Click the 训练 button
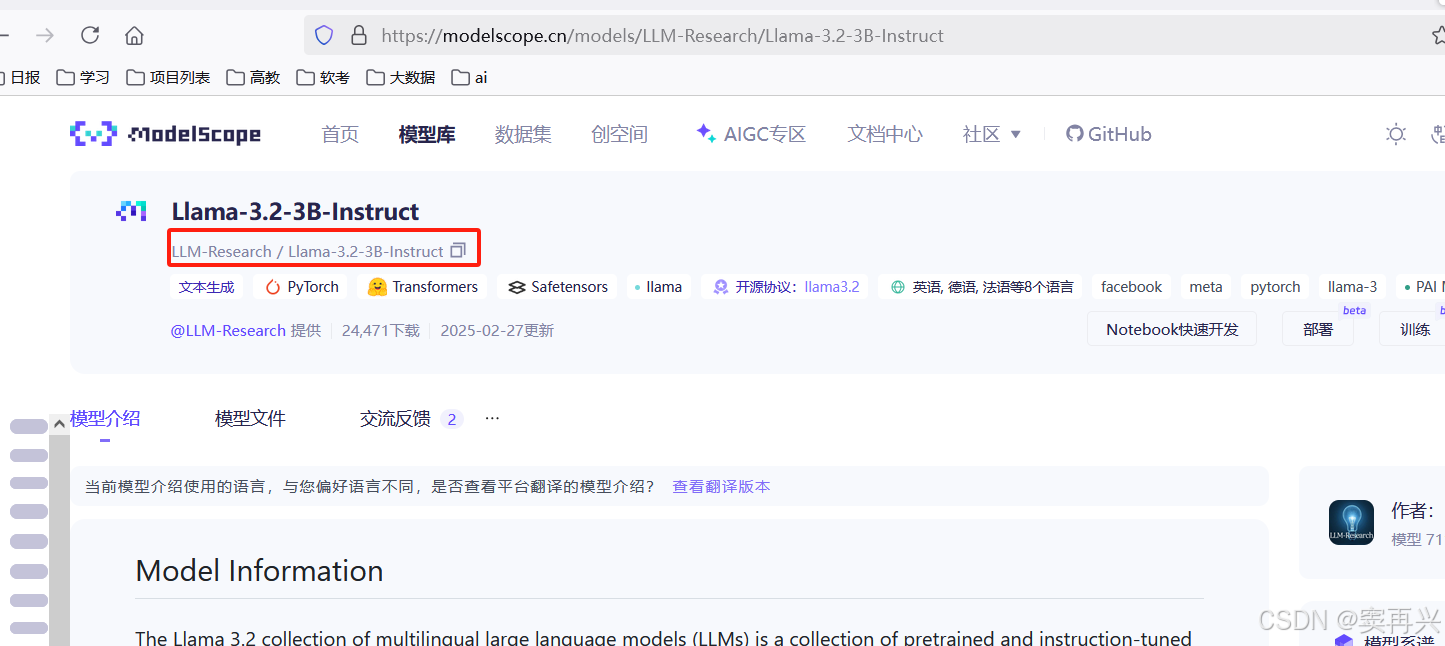The width and height of the screenshot is (1445, 646). pos(1414,329)
